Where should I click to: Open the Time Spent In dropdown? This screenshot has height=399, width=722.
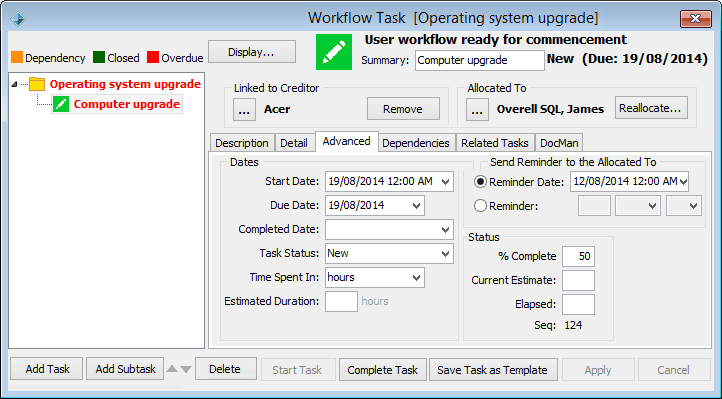(416, 278)
